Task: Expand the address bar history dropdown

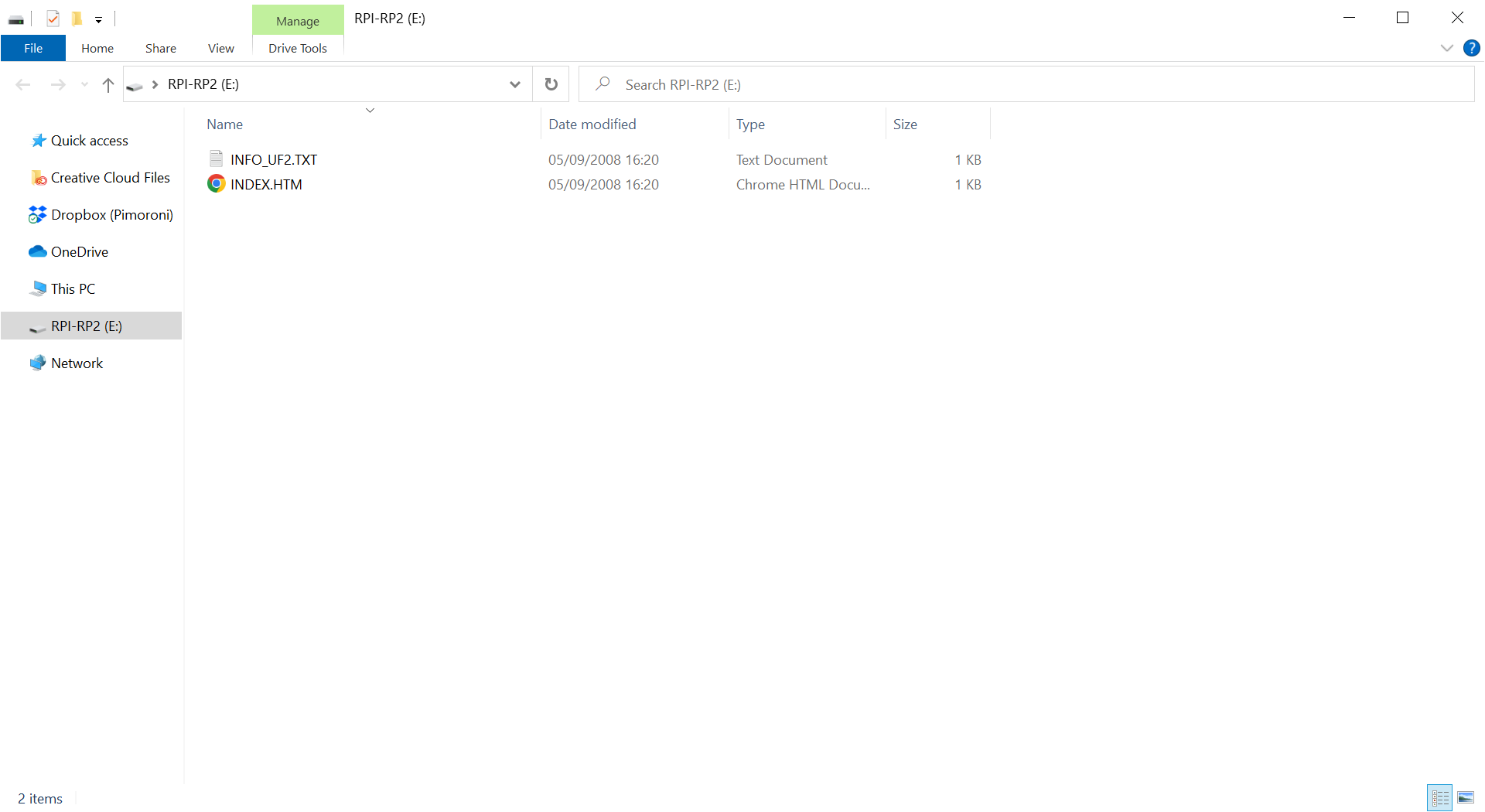Action: click(514, 84)
